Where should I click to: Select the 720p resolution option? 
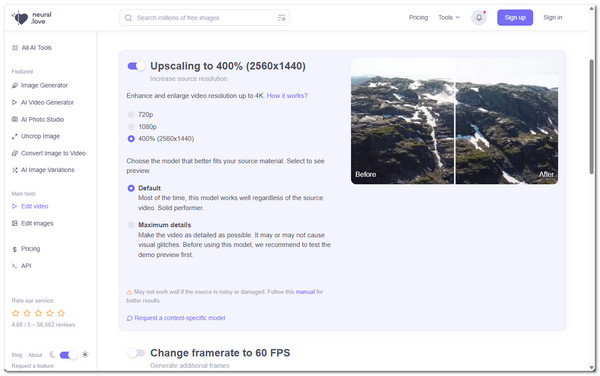[x=131, y=114]
